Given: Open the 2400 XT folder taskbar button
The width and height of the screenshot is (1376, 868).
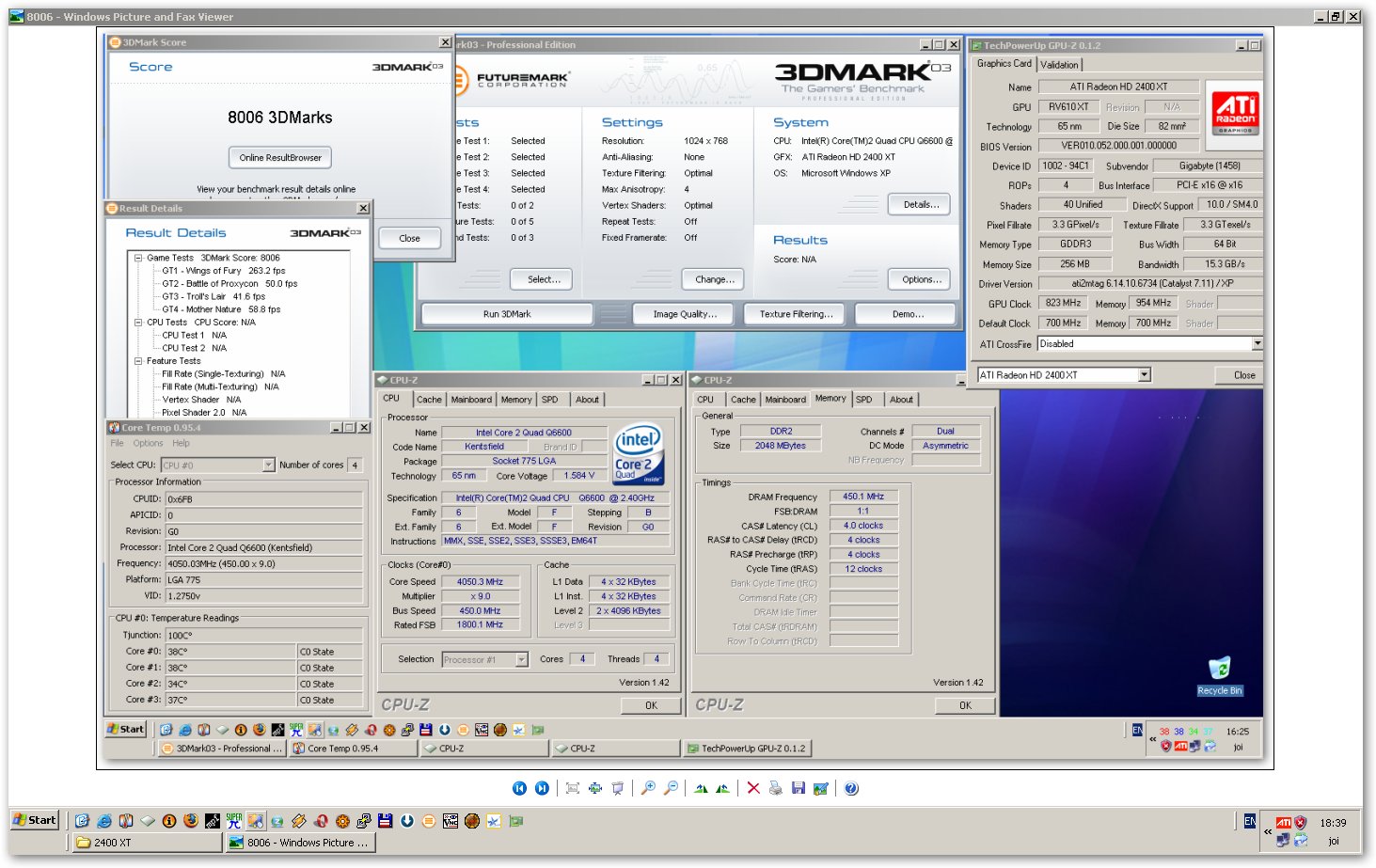Looking at the screenshot, I should click(147, 843).
